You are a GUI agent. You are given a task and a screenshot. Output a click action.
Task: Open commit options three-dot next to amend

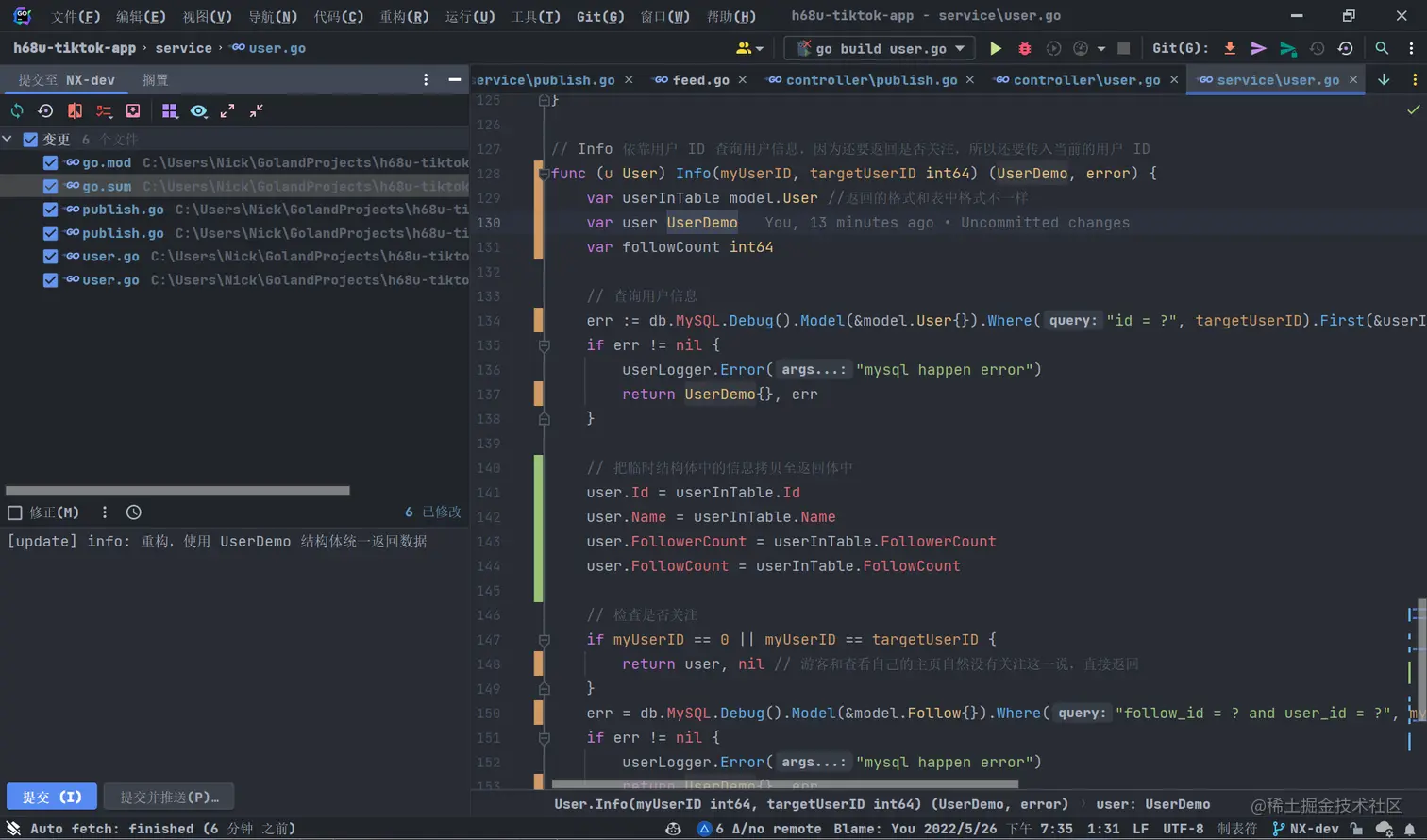pyautogui.click(x=105, y=512)
